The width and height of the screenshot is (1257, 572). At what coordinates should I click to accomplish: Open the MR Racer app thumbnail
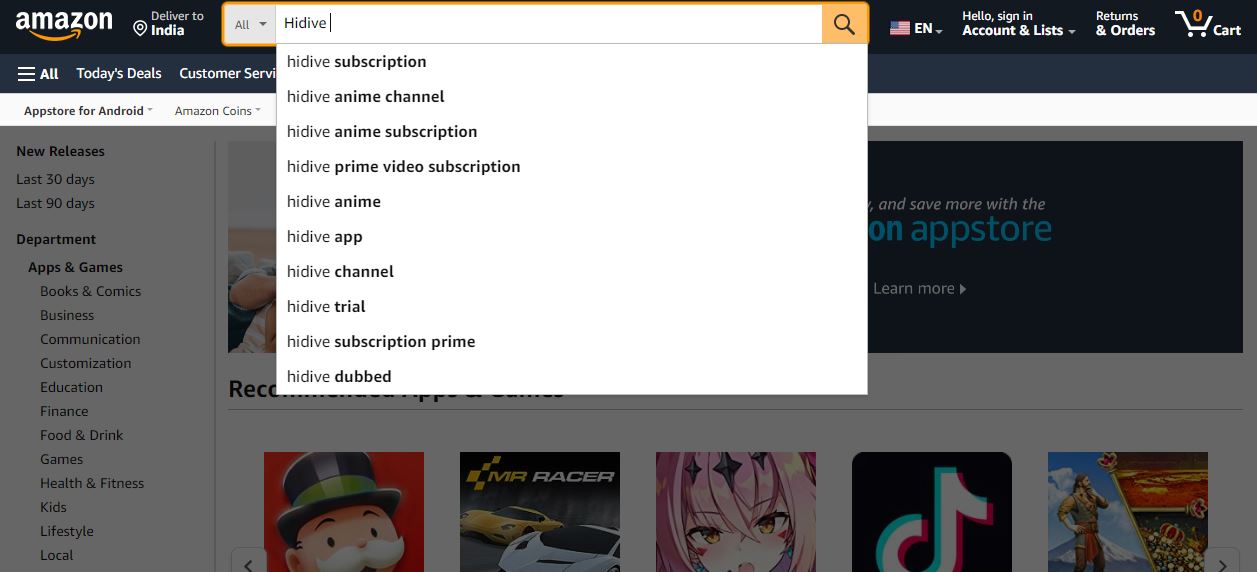point(540,512)
